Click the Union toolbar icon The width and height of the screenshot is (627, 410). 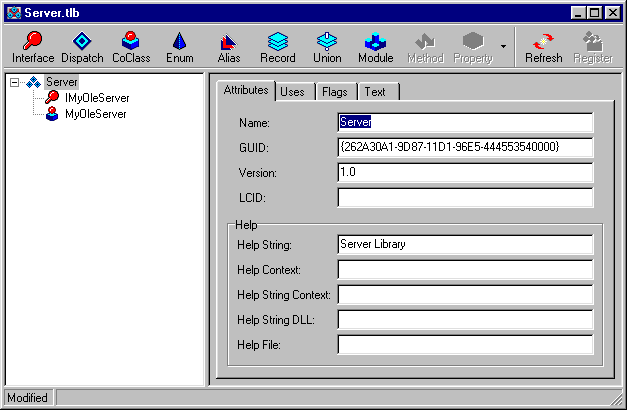tap(327, 47)
